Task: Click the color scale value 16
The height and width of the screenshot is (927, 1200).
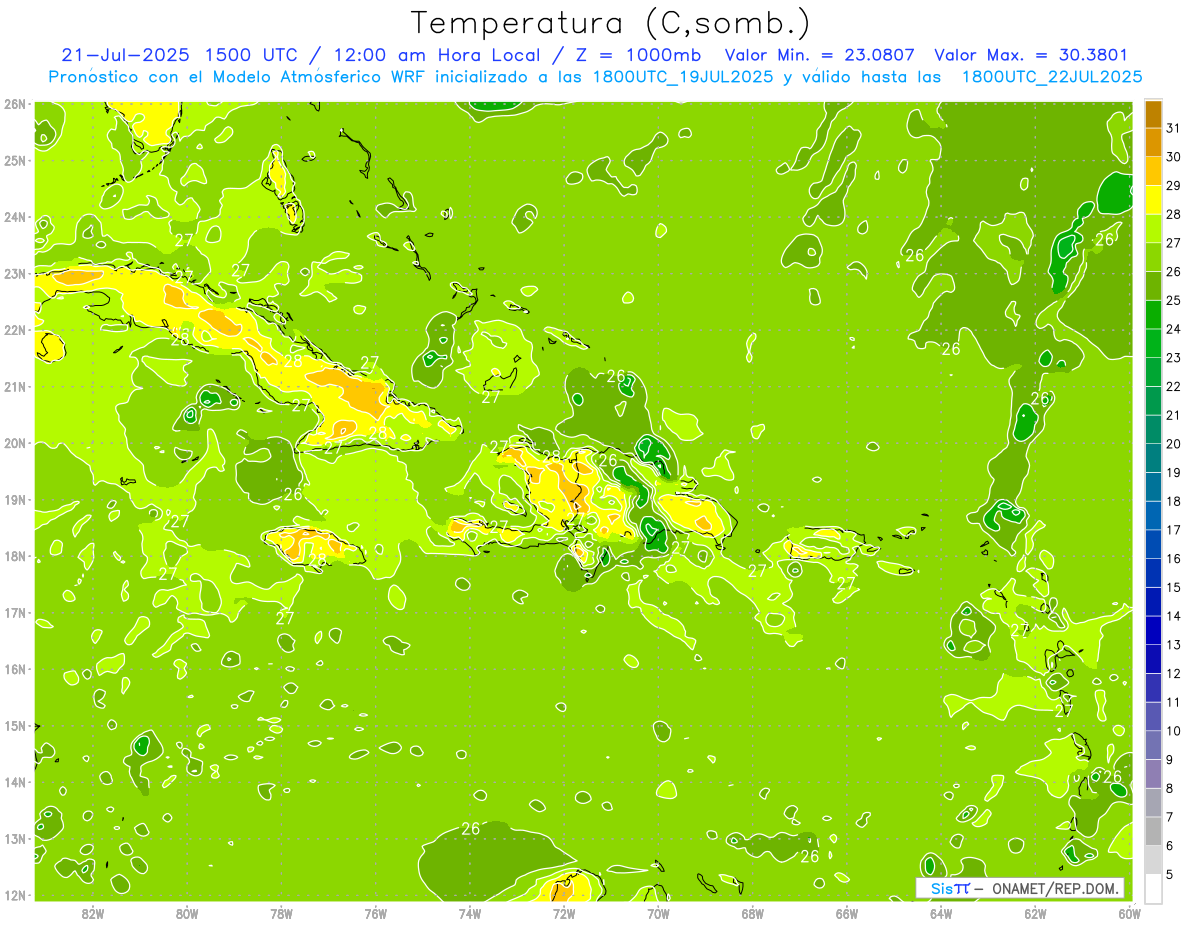Action: click(1174, 559)
